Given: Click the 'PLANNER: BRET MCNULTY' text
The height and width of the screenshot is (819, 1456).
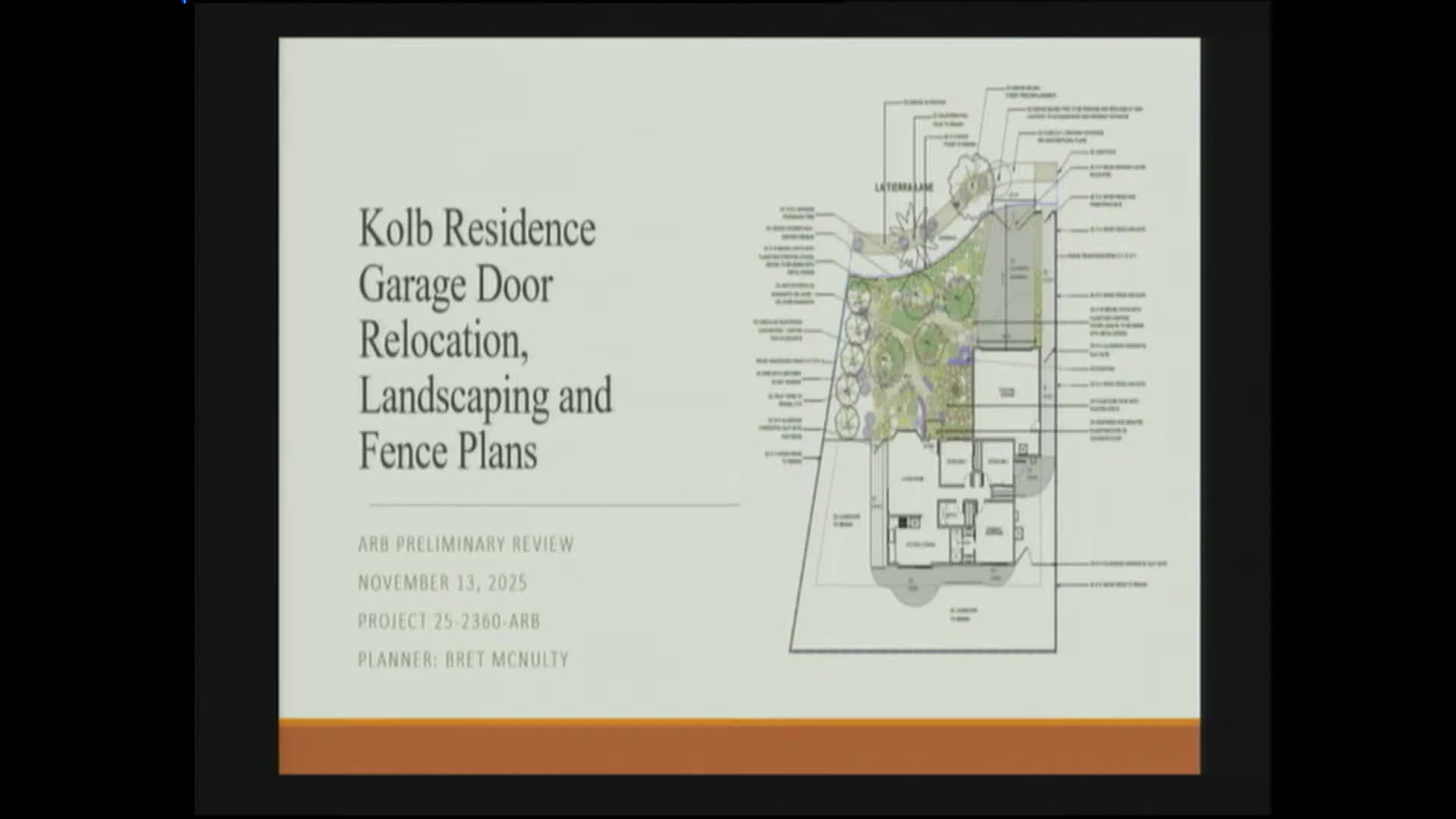Looking at the screenshot, I should coord(463,659).
